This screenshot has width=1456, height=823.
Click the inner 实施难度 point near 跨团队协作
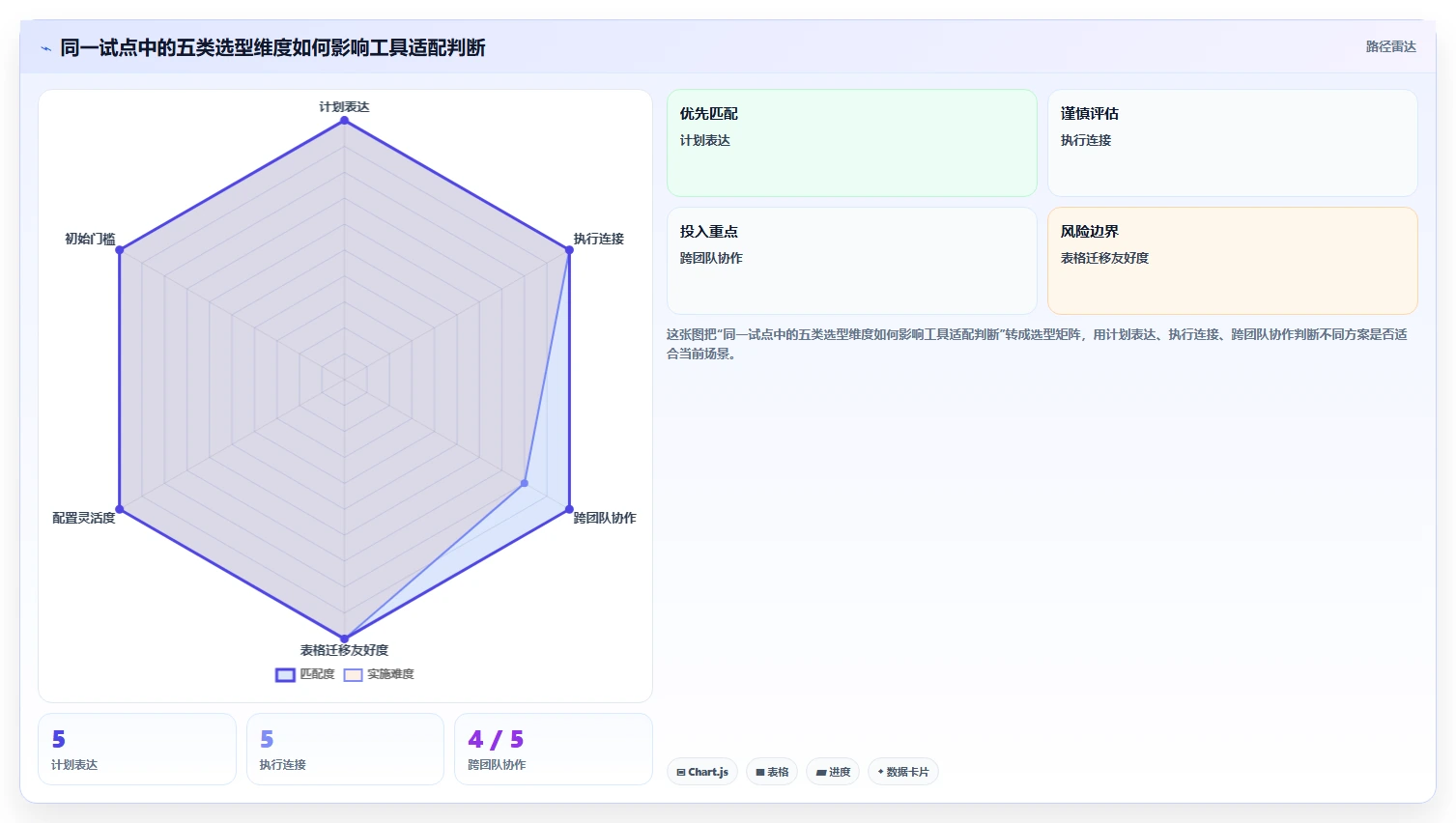525,483
